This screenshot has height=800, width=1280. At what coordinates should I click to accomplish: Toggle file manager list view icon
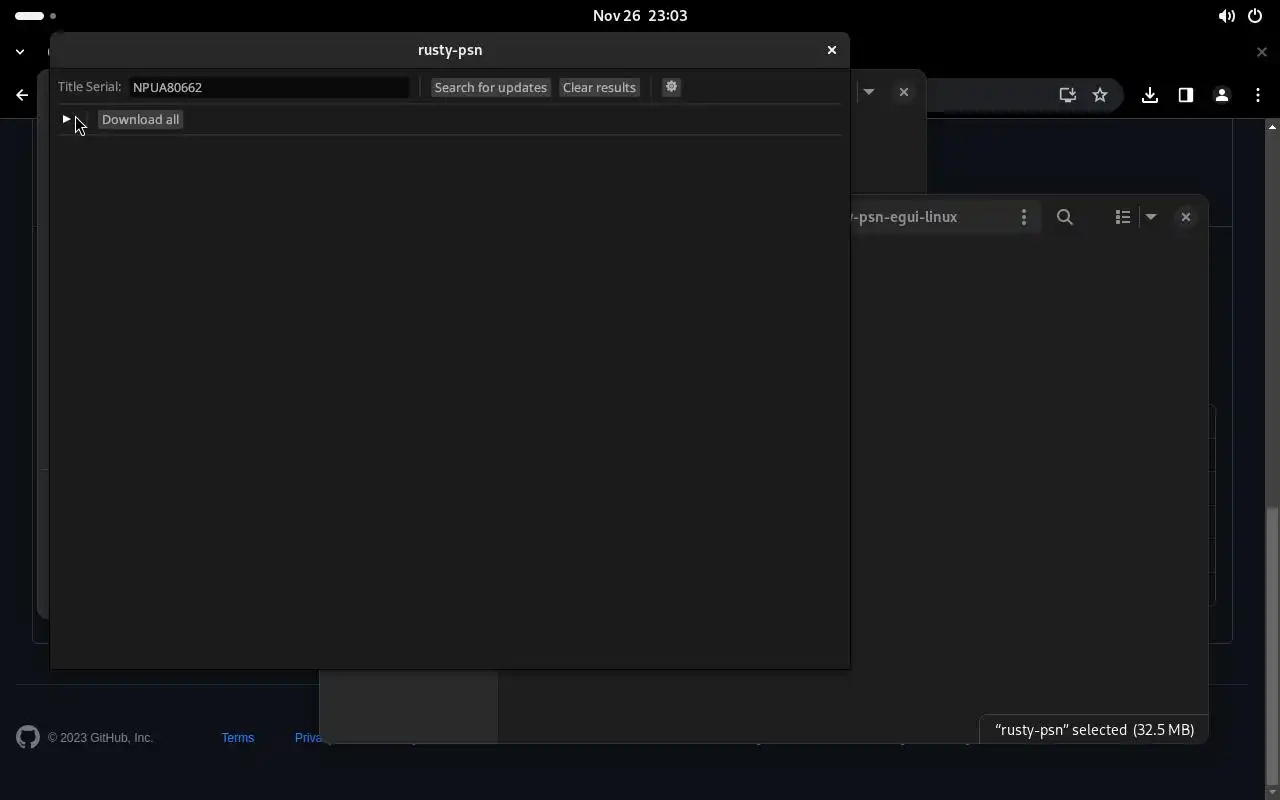click(x=1123, y=217)
